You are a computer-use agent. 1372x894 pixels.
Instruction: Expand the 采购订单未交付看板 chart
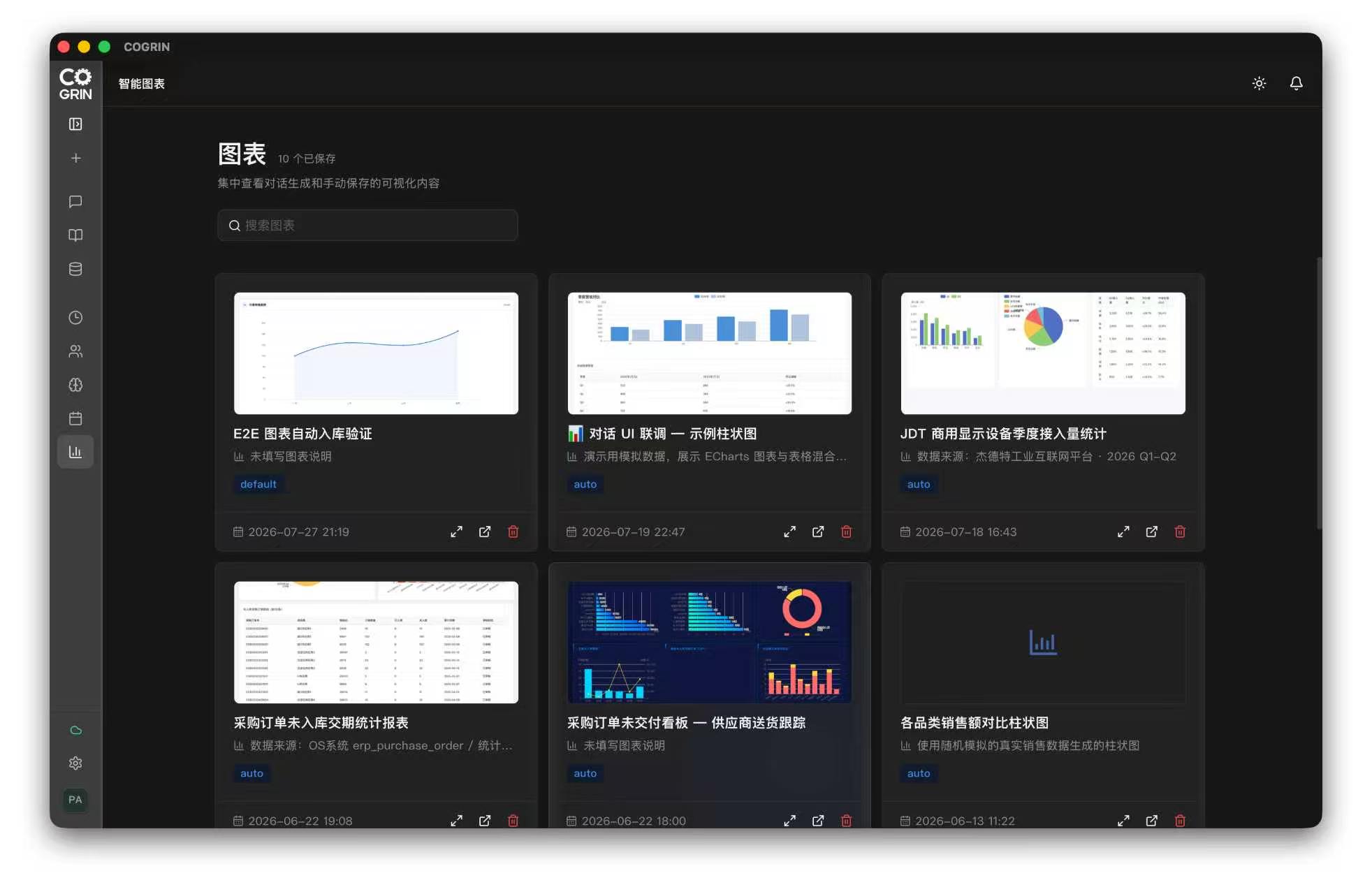tap(789, 821)
